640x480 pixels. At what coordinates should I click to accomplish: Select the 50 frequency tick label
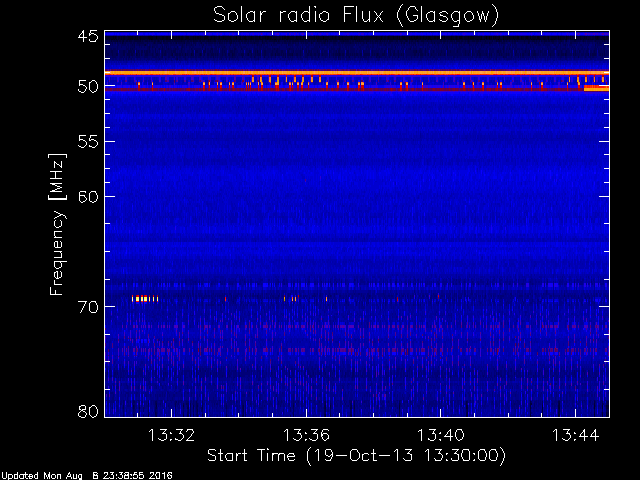tap(88, 87)
